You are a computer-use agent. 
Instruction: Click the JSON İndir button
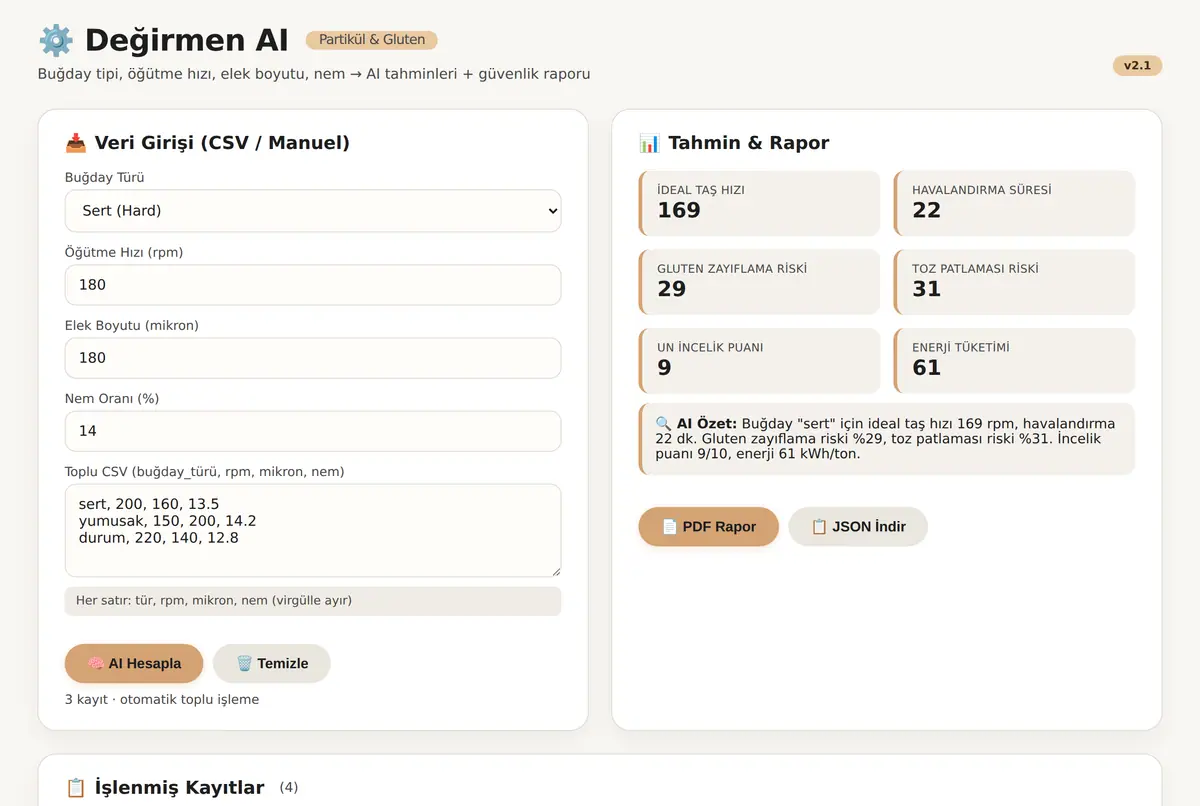tap(858, 527)
